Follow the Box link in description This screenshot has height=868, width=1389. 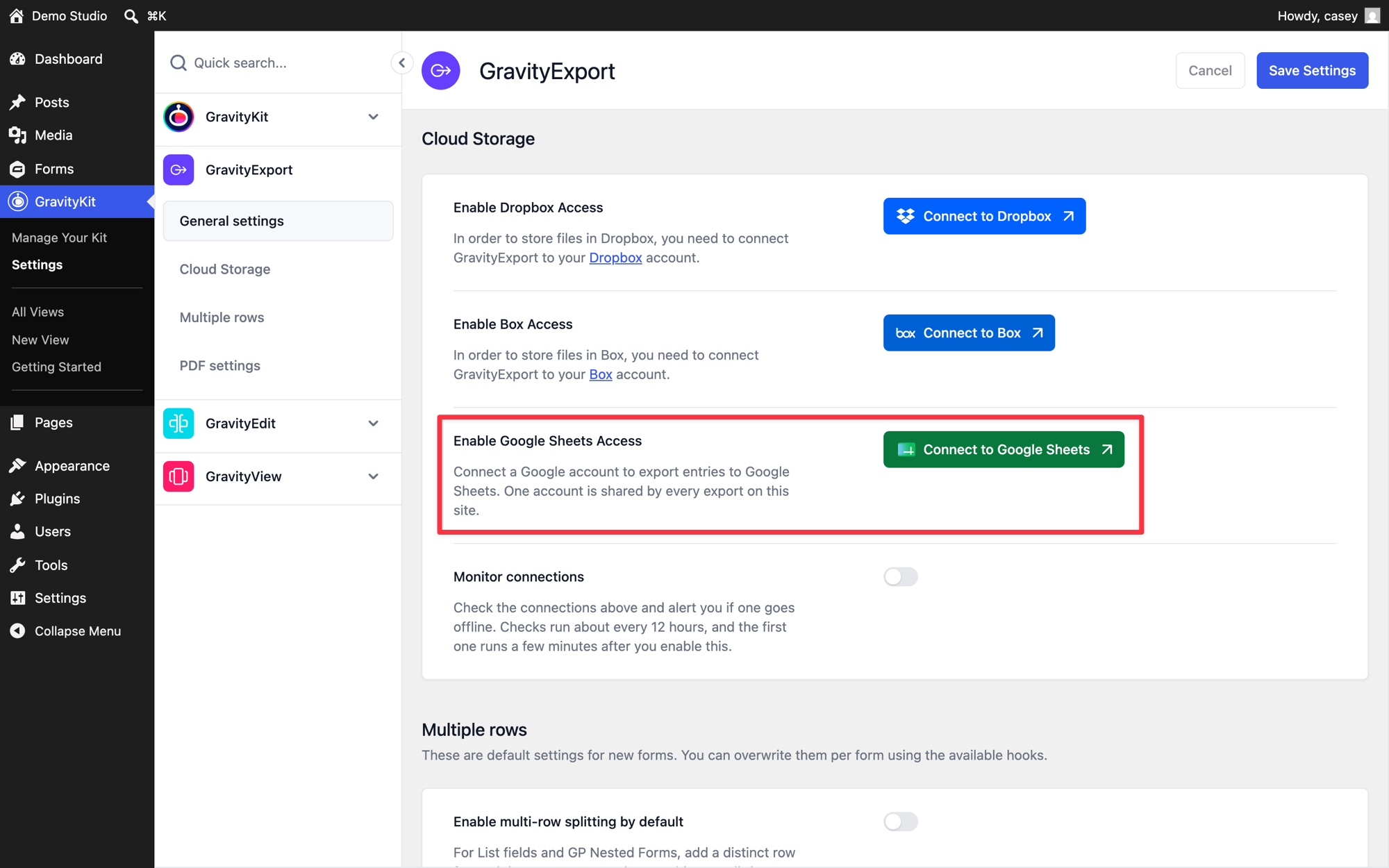pos(601,374)
